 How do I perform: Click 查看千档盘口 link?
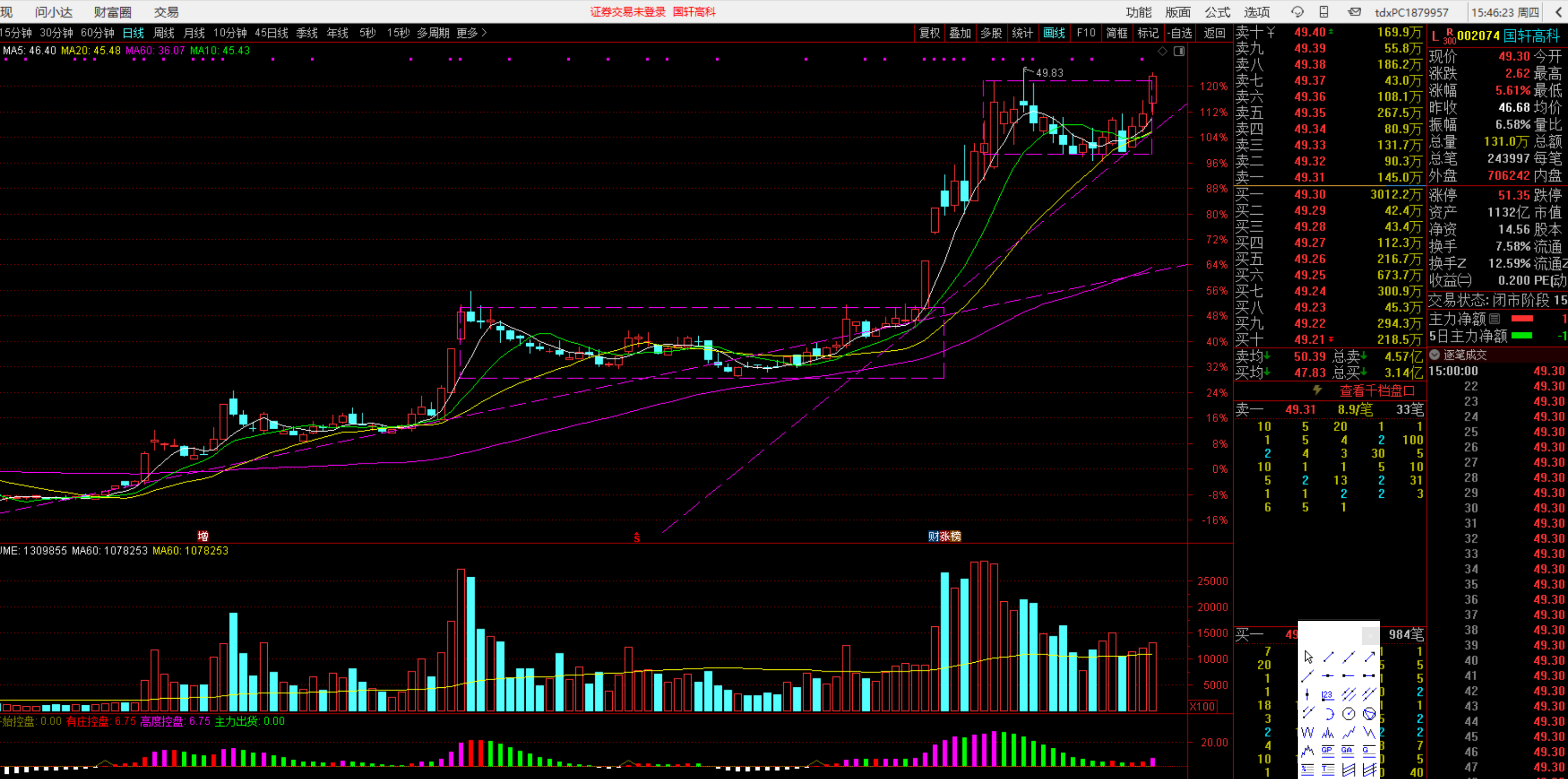(x=1377, y=390)
